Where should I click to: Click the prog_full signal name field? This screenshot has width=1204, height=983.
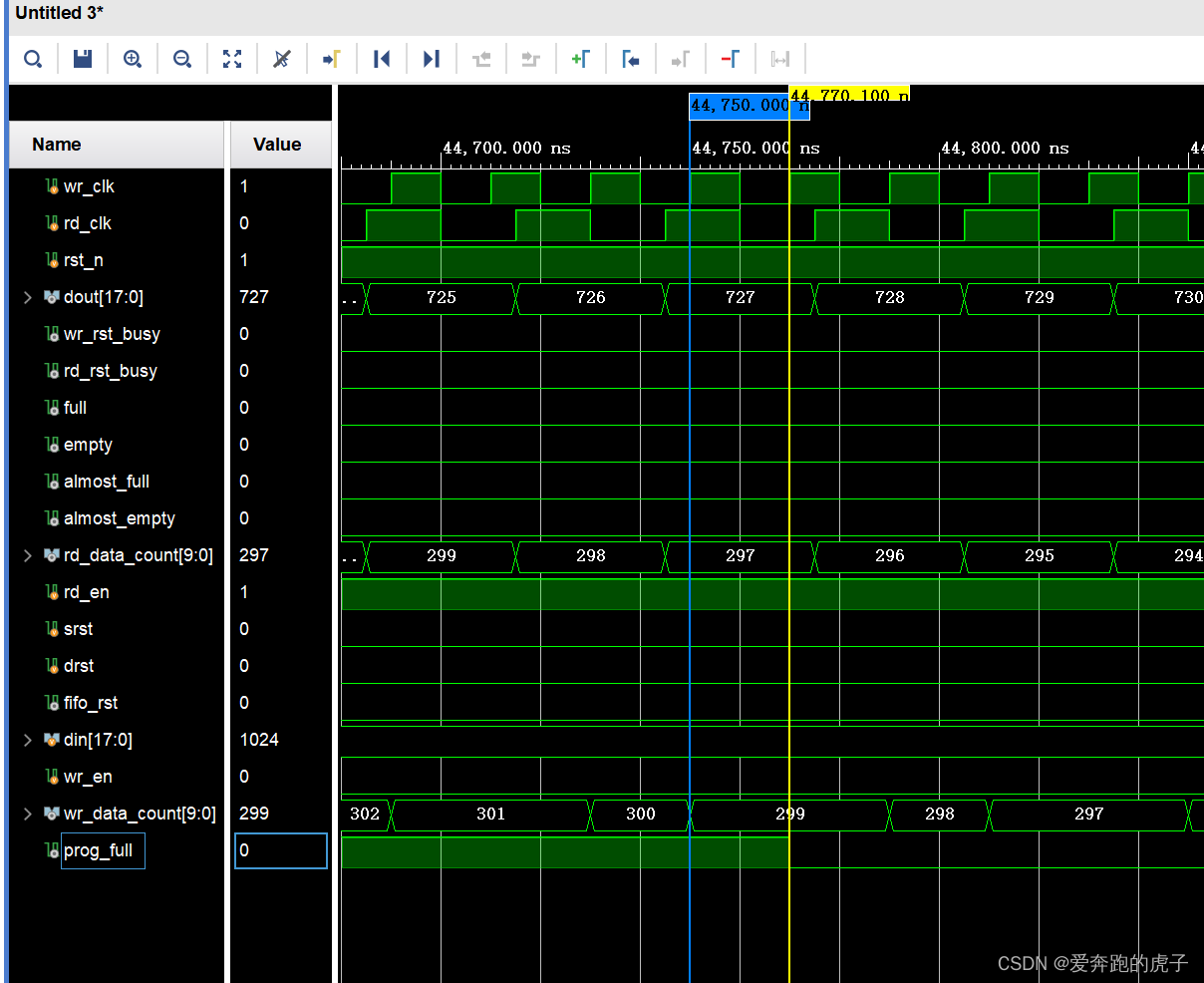pyautogui.click(x=103, y=850)
